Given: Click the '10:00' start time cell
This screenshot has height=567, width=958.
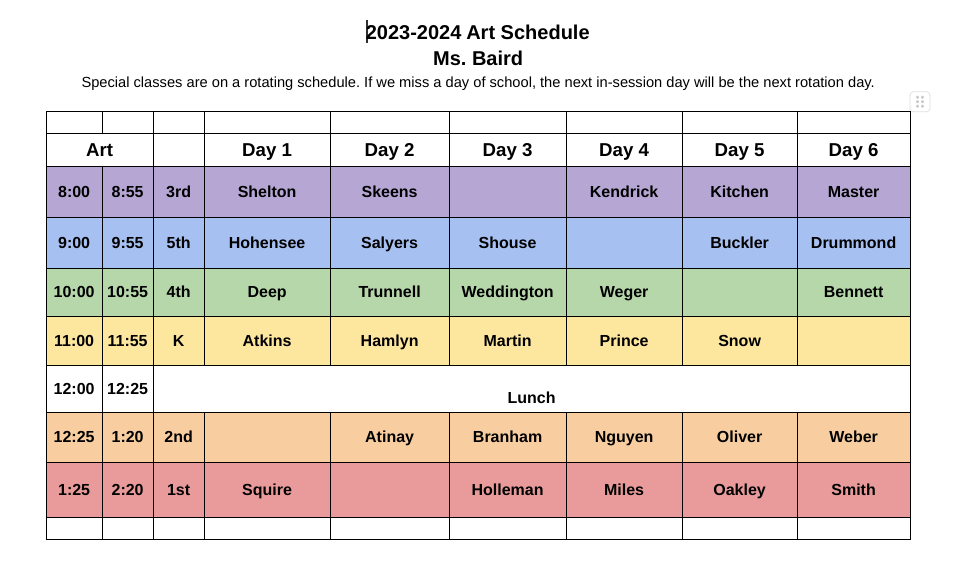Looking at the screenshot, I should pos(74,292).
